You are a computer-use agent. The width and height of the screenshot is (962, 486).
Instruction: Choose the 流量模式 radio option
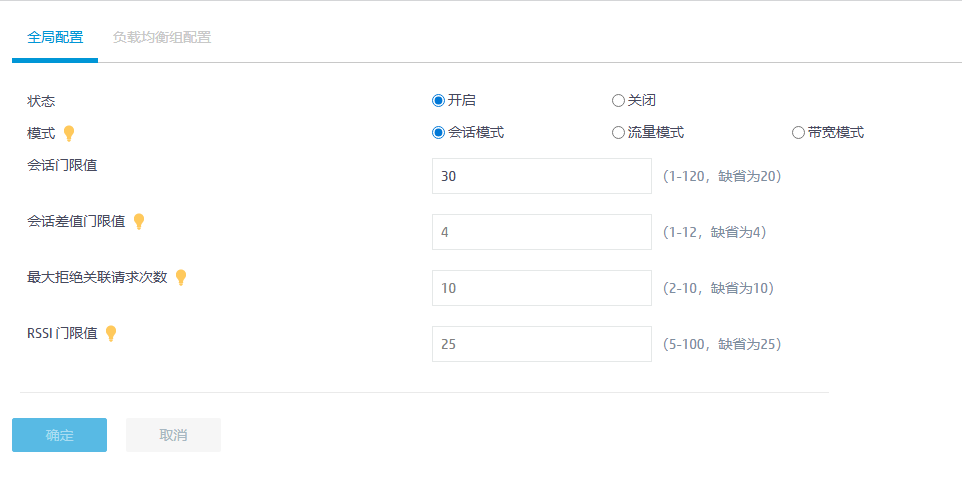(x=618, y=132)
